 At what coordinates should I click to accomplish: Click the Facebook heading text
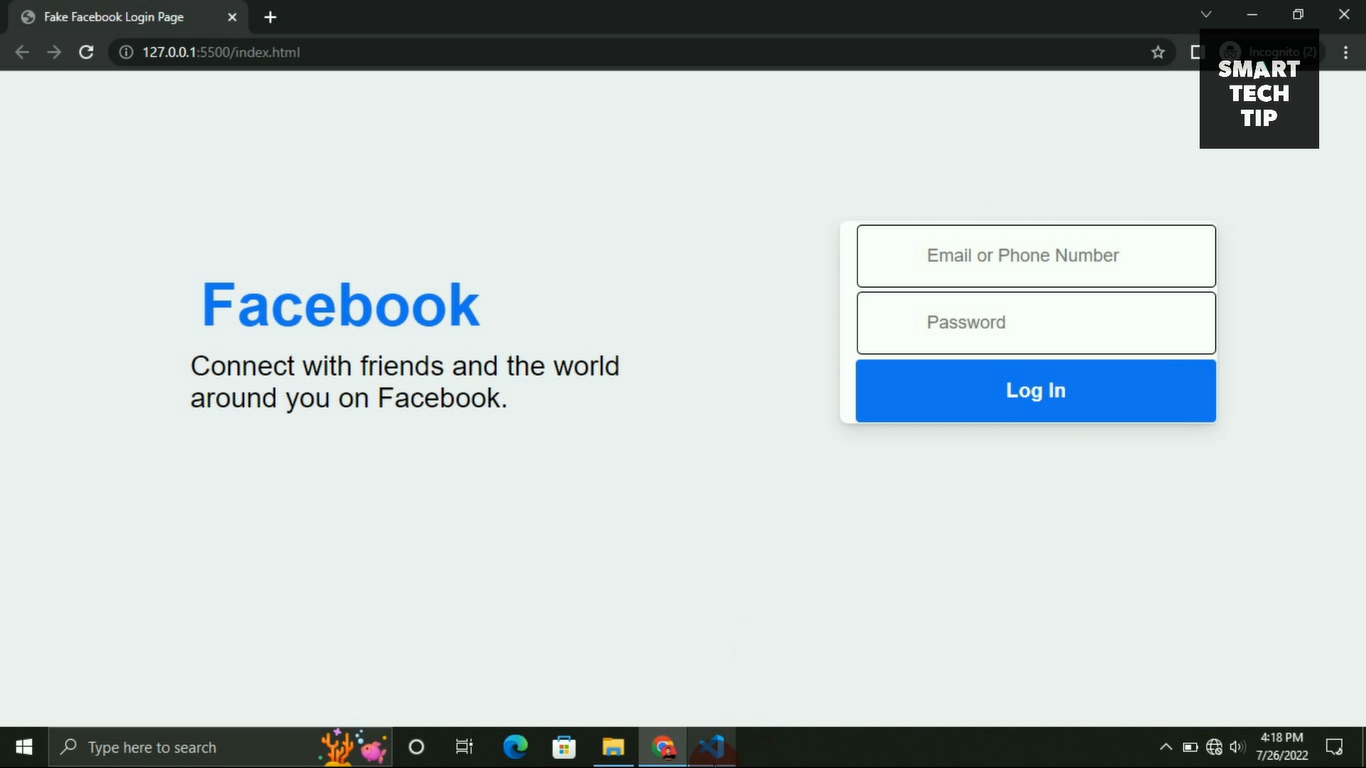coord(341,305)
